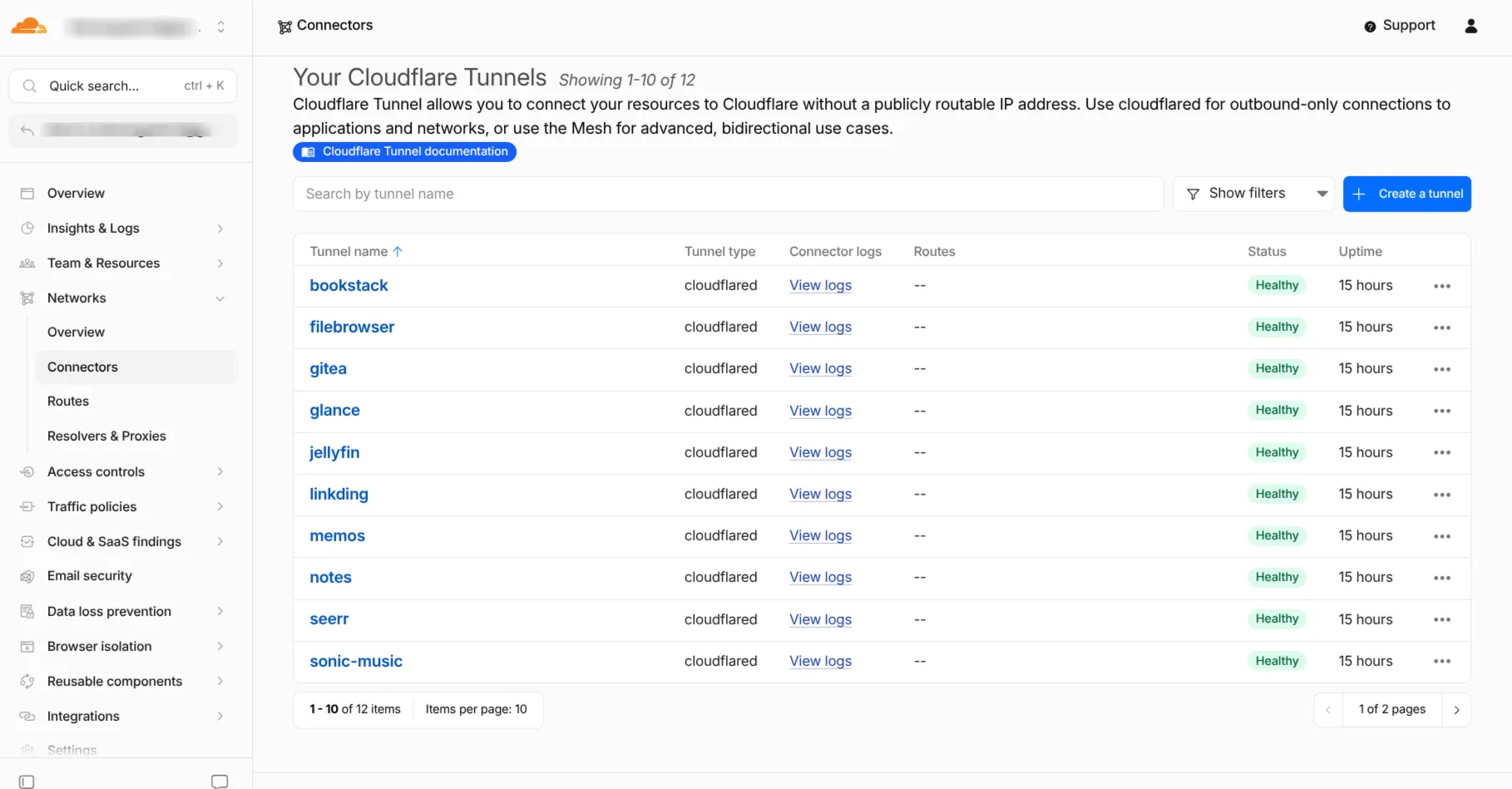
Task: Expand Team & Resources chevron
Action: [x=220, y=264]
